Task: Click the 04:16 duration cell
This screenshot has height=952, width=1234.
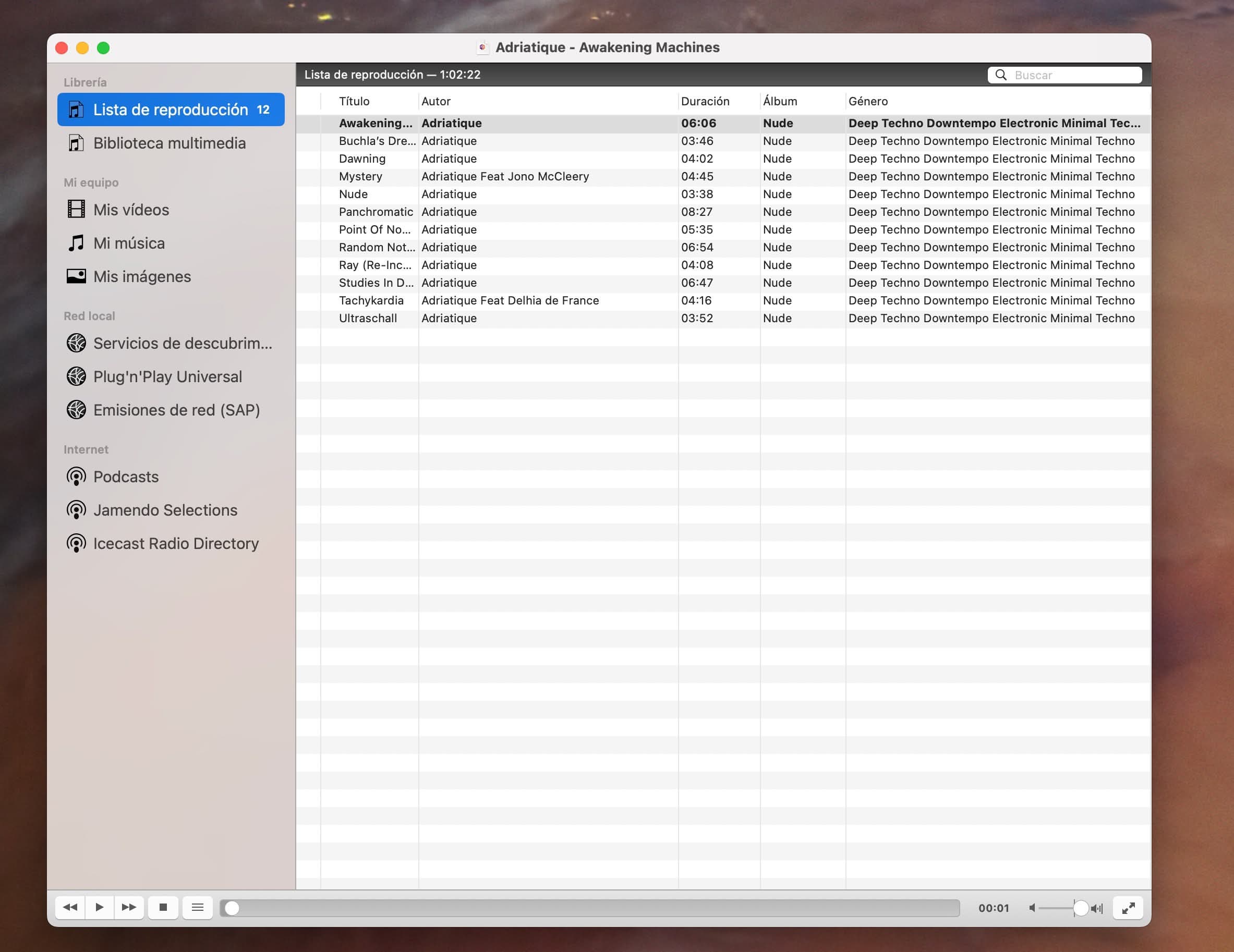Action: point(696,300)
